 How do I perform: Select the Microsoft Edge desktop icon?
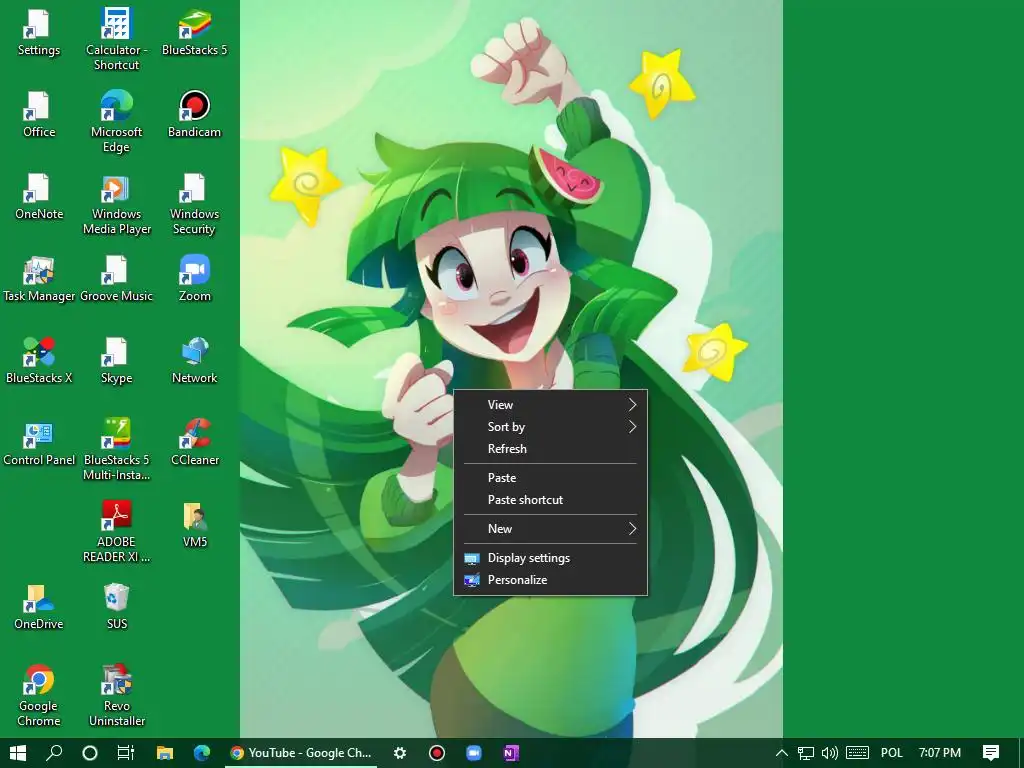(116, 121)
